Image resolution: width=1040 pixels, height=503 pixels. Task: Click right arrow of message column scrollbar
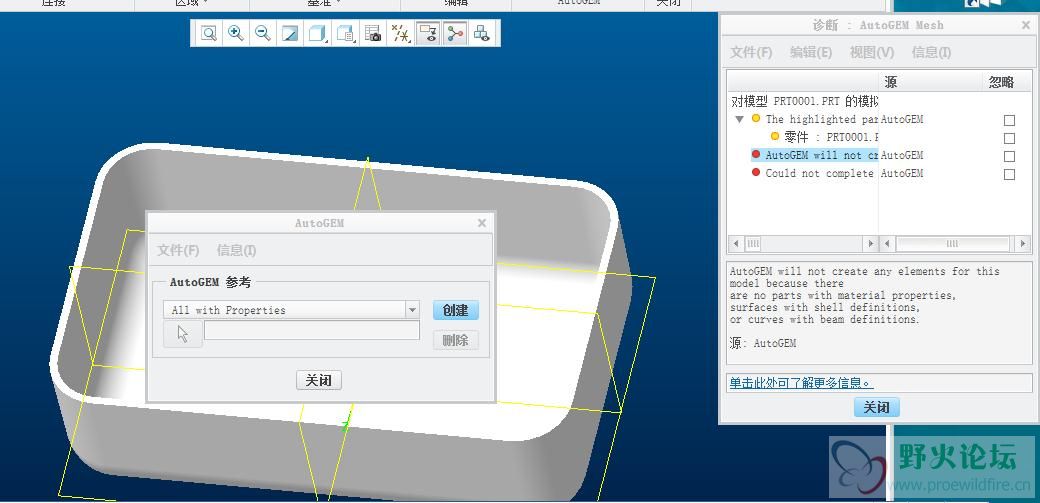click(872, 244)
